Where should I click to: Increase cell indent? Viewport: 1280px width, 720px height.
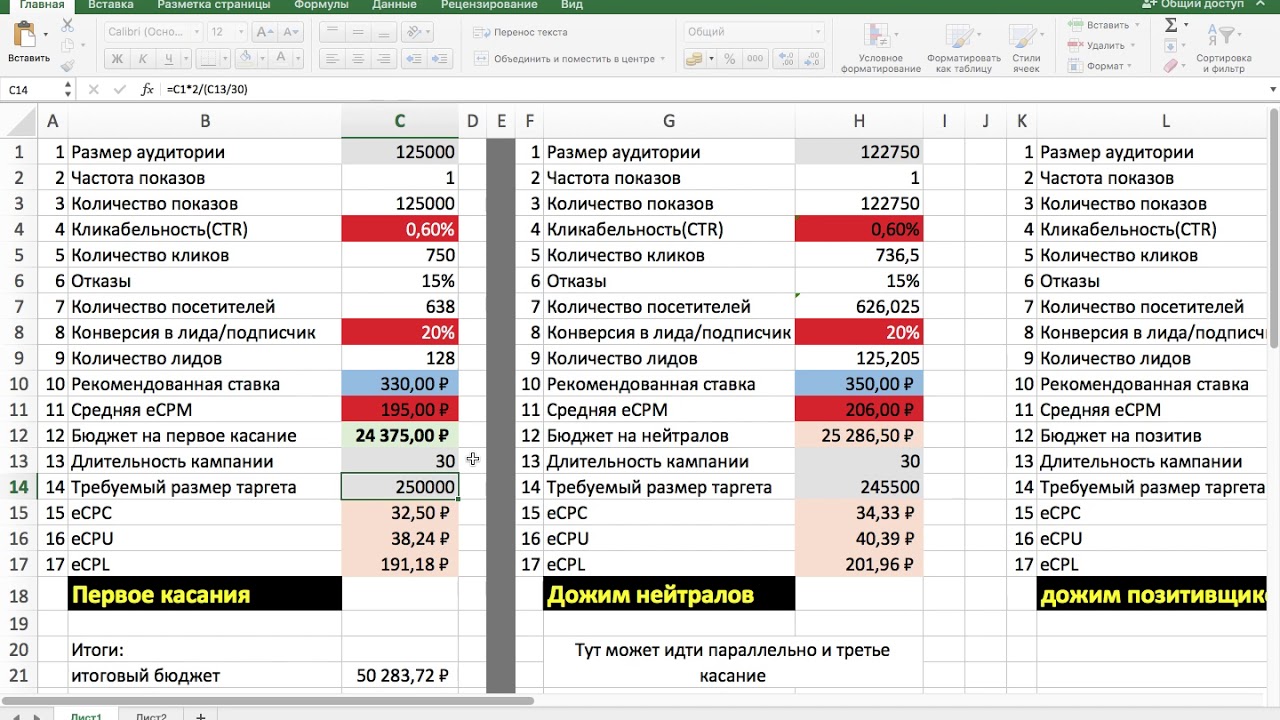(439, 59)
